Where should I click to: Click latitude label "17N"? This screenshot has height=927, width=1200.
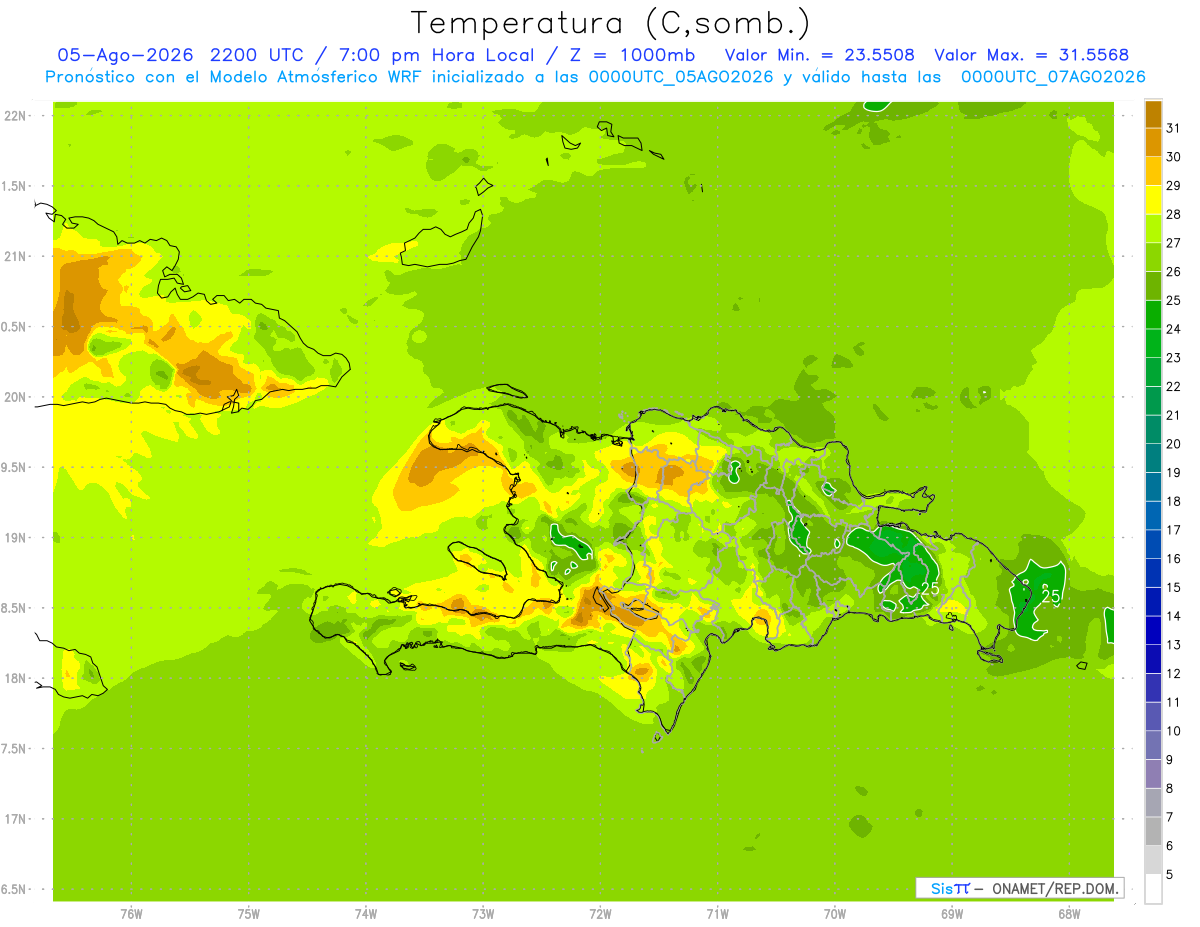click(x=16, y=819)
